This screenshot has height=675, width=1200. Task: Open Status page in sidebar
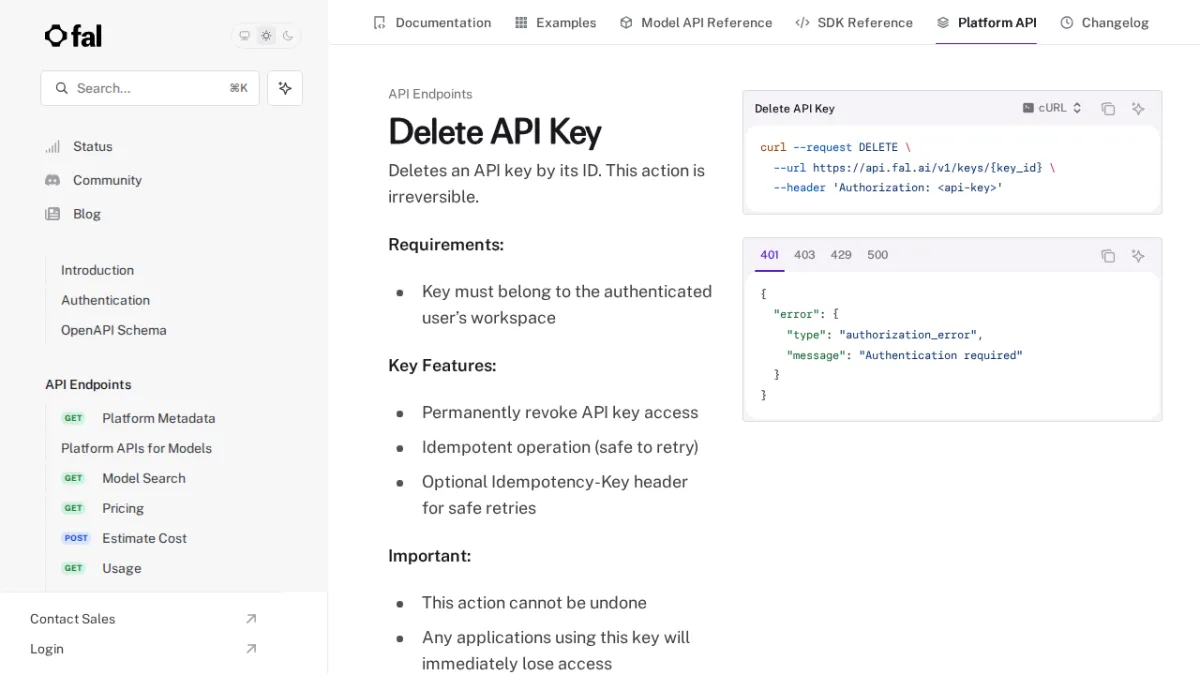tap(93, 146)
